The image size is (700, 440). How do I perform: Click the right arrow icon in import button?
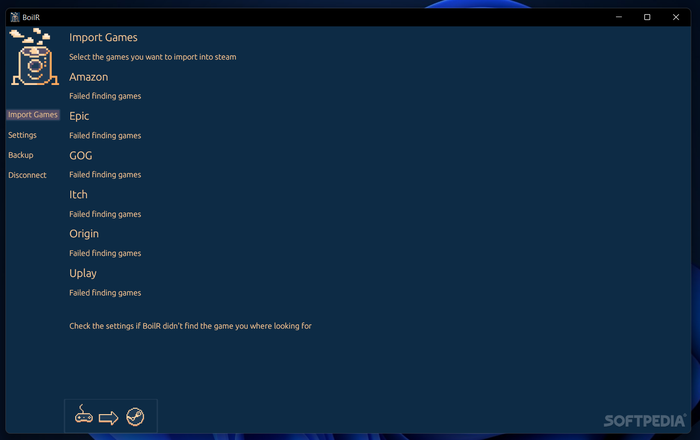pos(108,418)
